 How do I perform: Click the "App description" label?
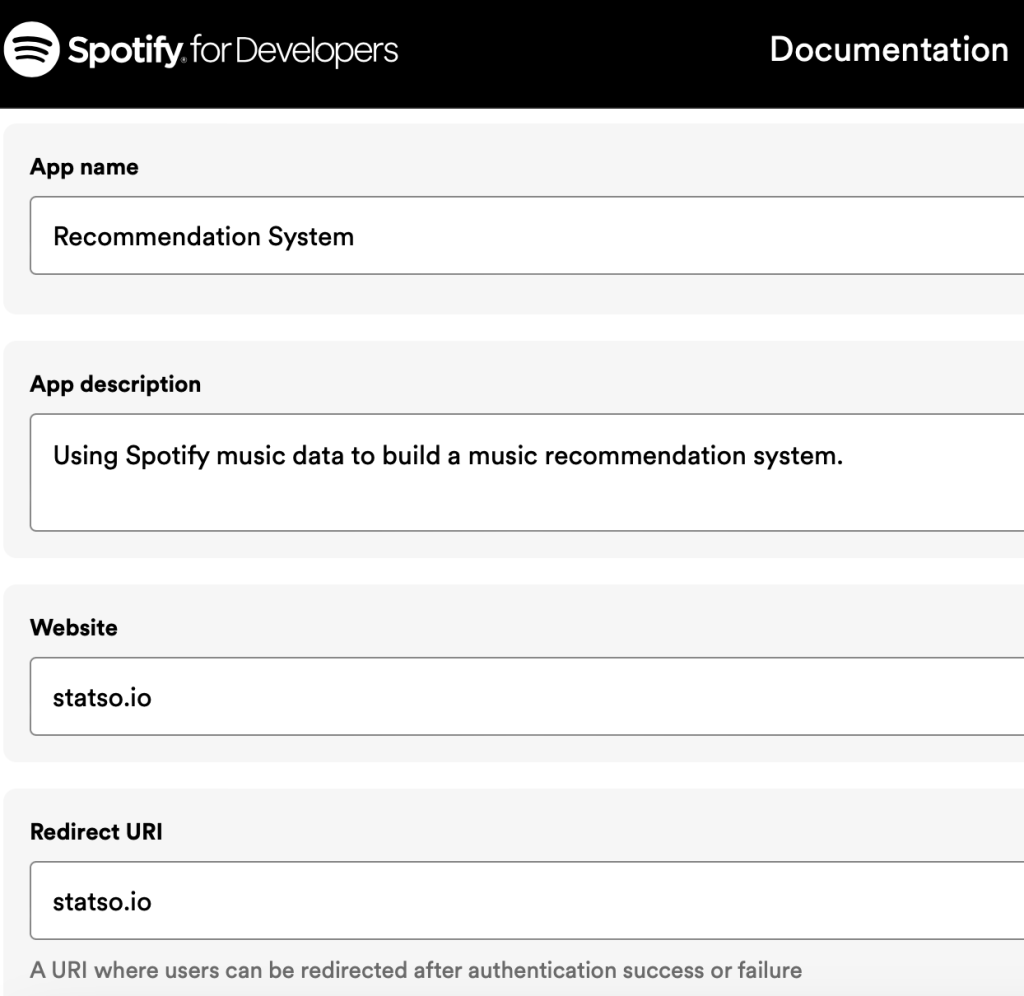116,384
